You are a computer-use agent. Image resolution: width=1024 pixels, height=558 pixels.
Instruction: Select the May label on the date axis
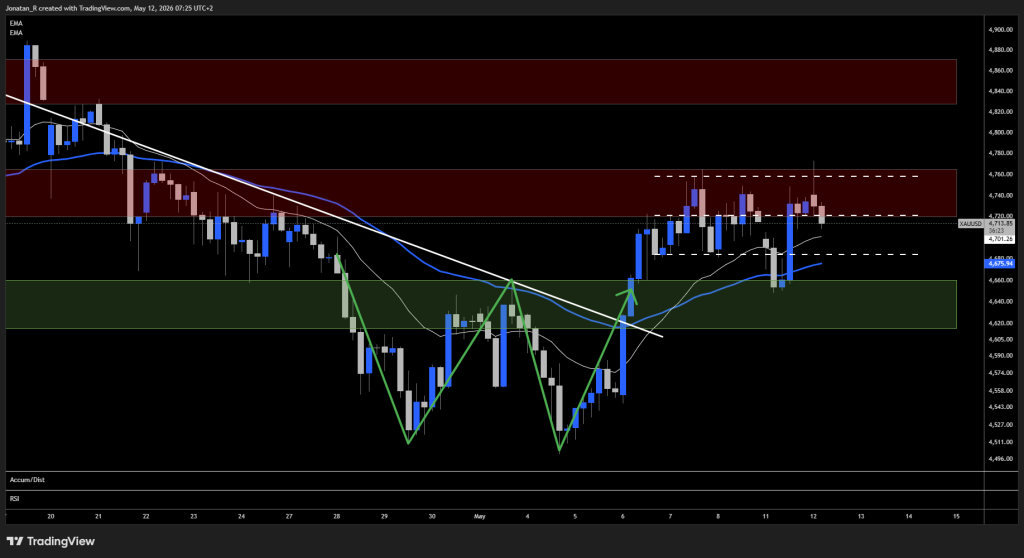479,516
